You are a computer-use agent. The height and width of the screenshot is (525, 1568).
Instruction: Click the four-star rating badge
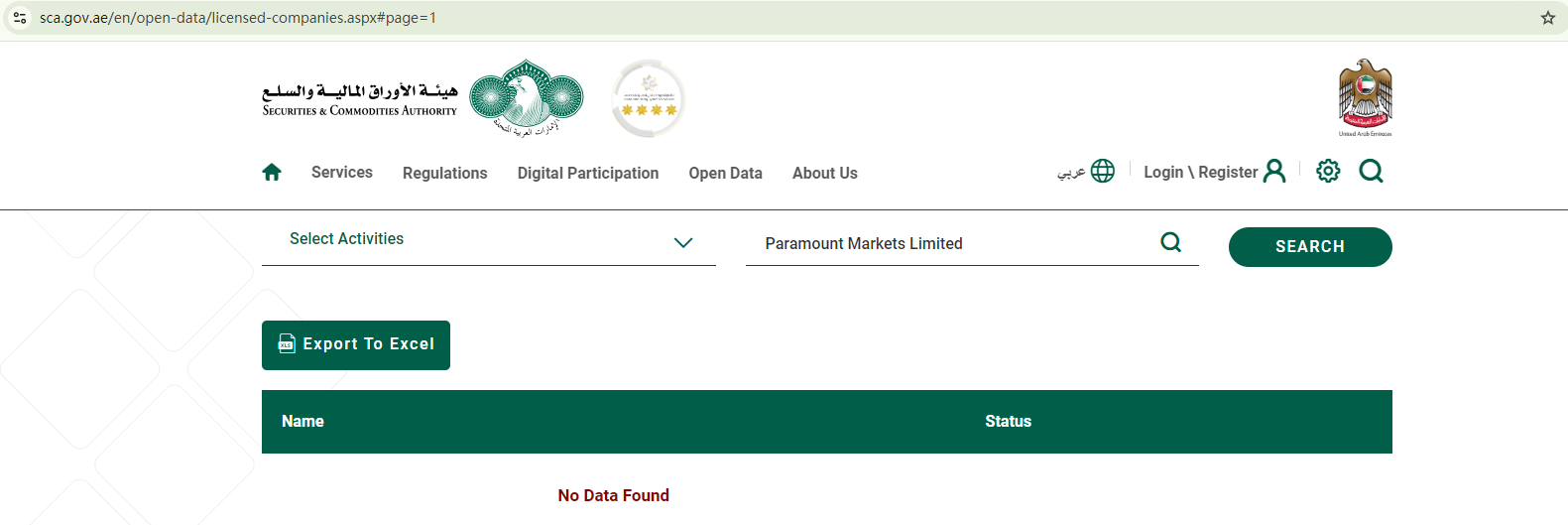coord(649,98)
